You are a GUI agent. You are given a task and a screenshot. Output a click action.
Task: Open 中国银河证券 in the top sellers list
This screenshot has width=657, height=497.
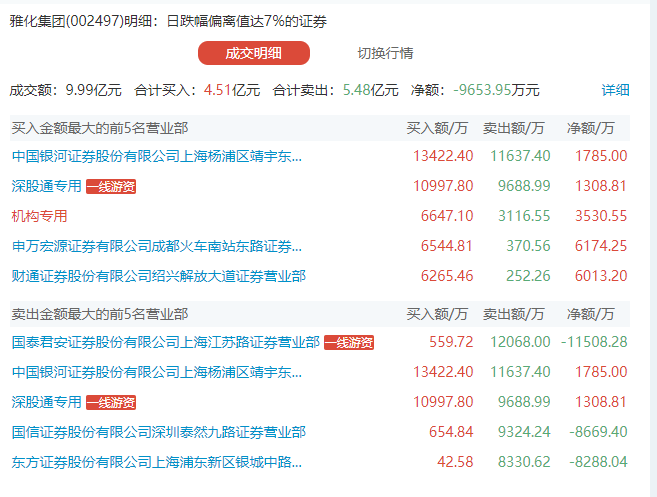pos(157,372)
